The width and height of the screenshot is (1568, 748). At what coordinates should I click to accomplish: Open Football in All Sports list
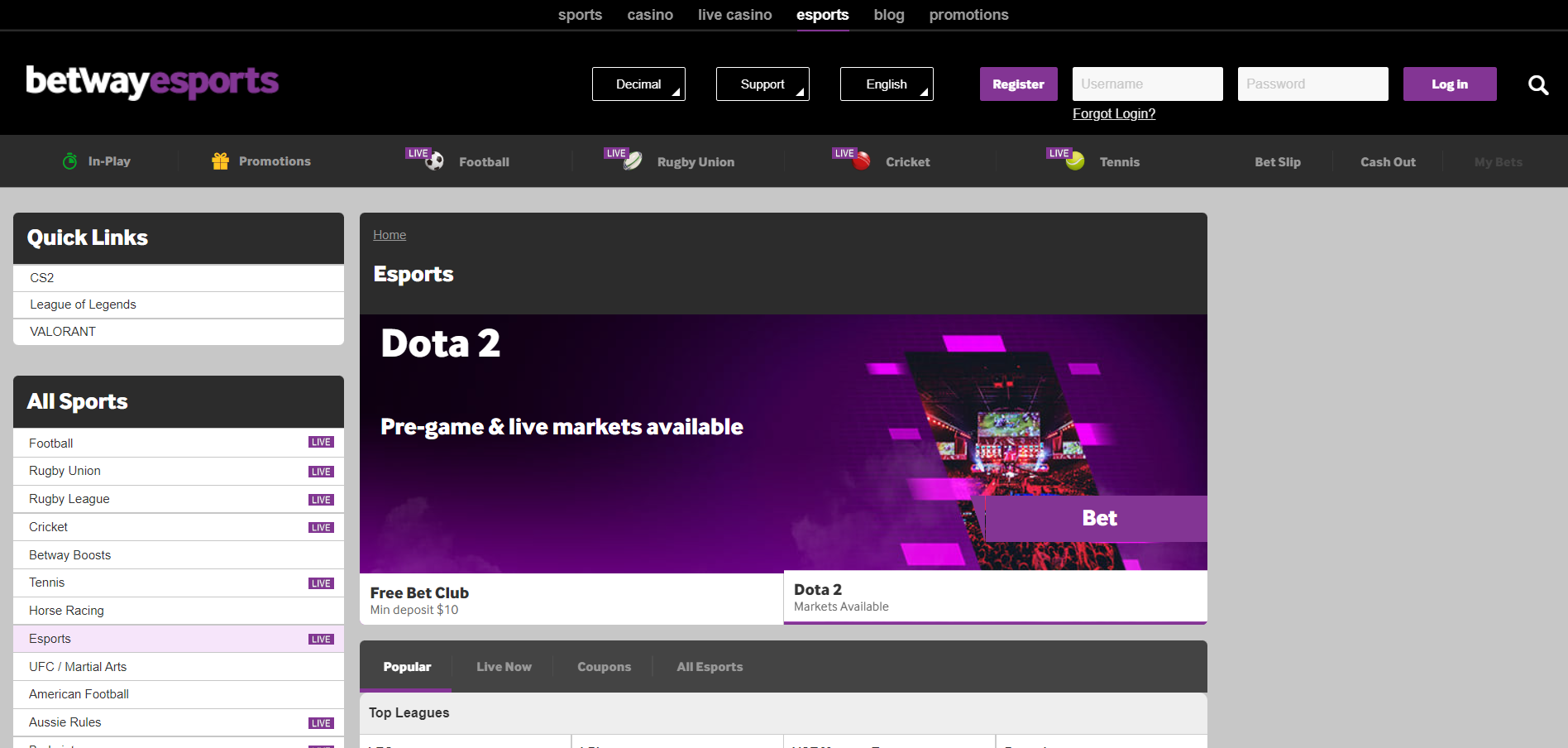(x=179, y=444)
